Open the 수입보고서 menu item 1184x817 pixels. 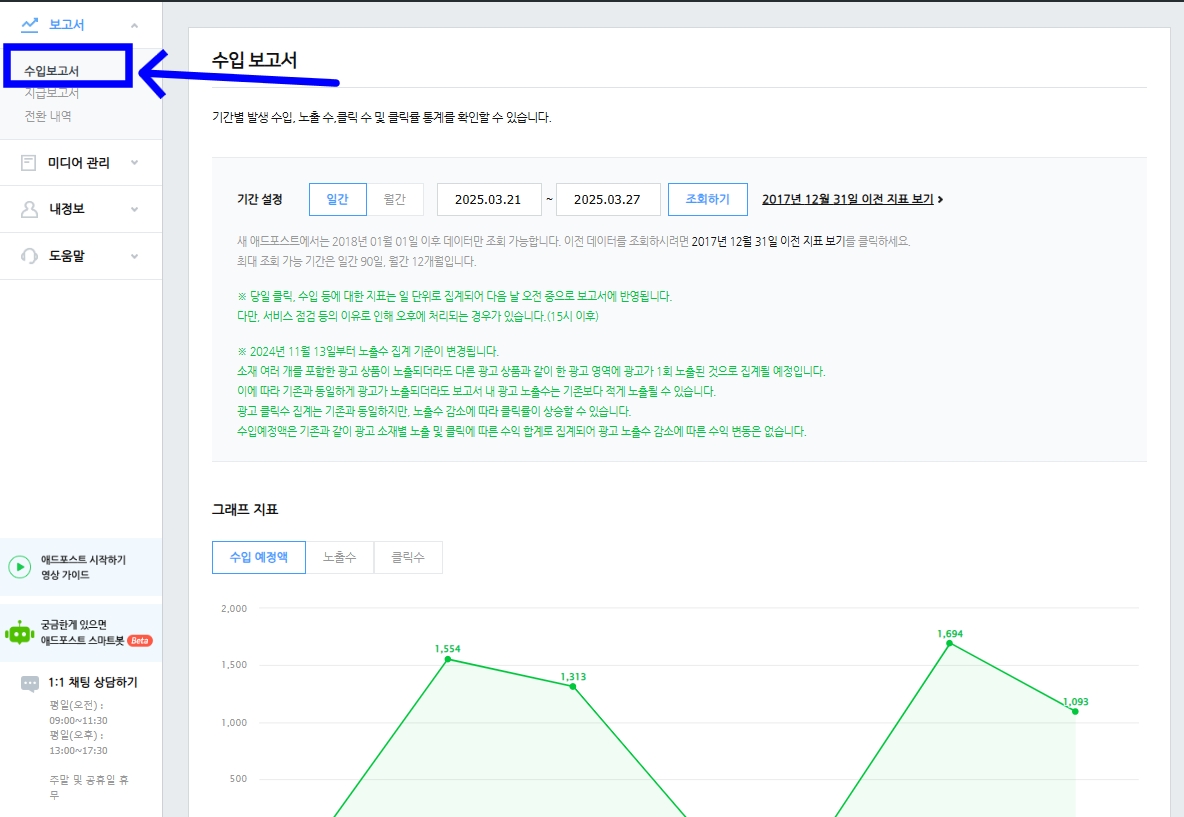[x=51, y=71]
